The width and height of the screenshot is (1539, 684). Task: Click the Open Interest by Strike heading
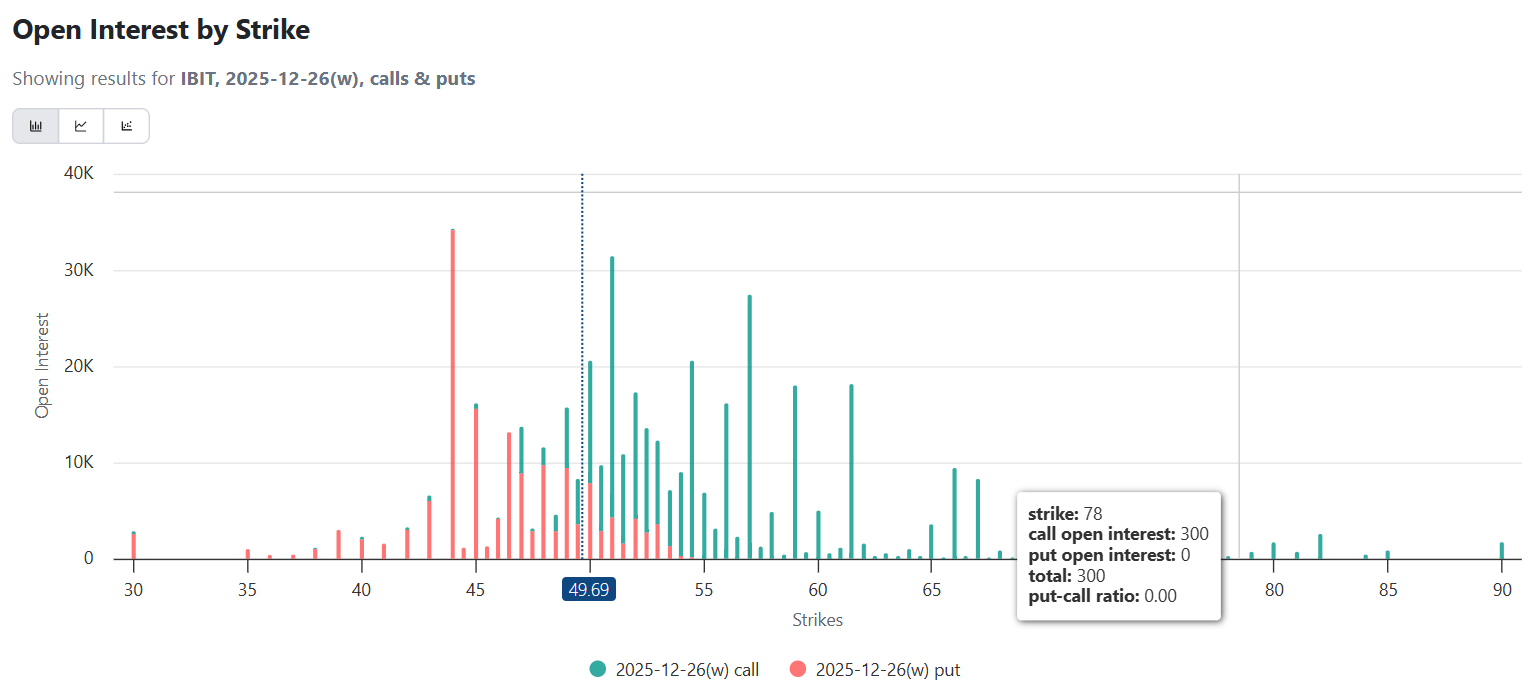[x=160, y=30]
